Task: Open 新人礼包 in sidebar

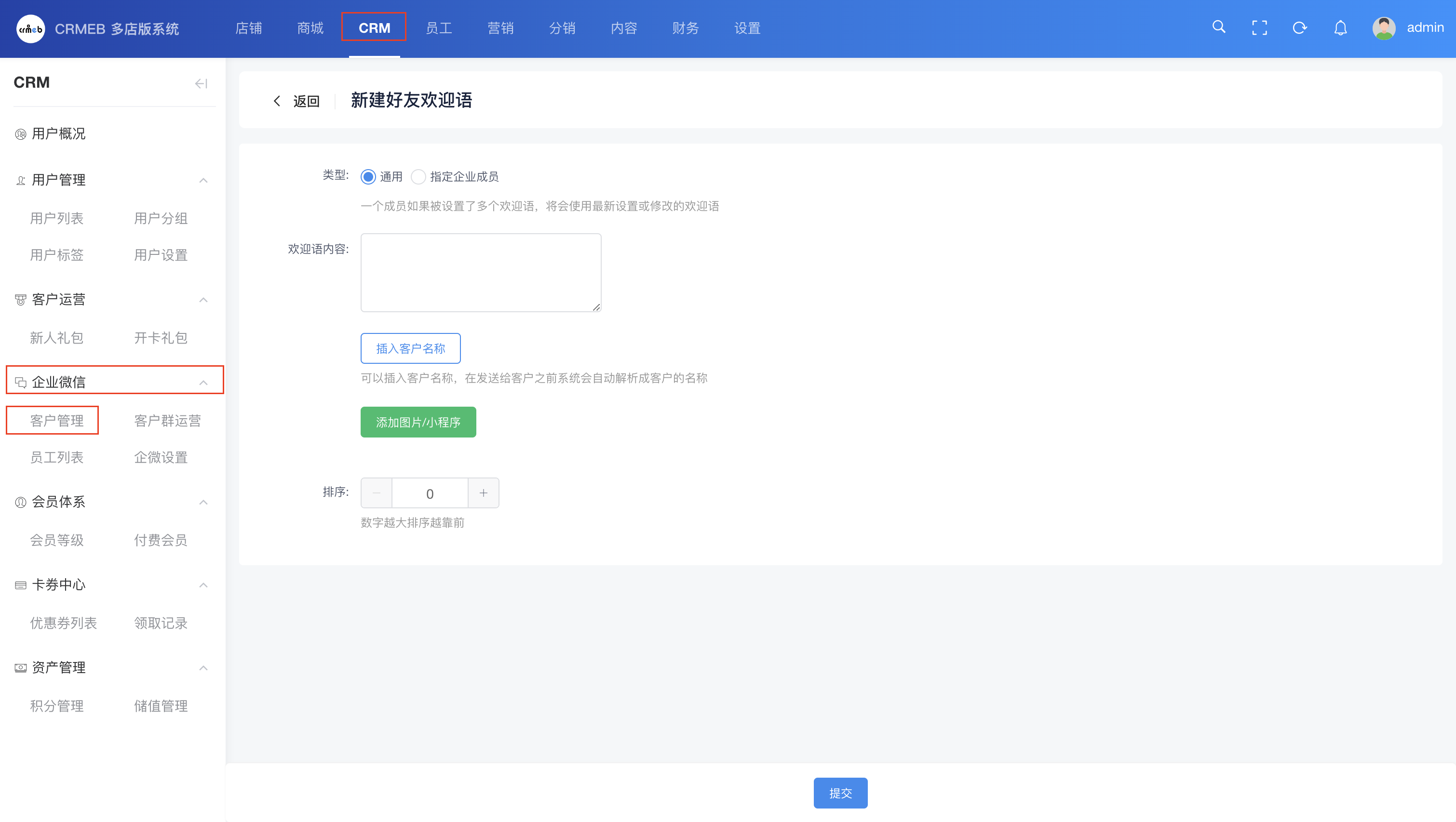Action: click(x=56, y=338)
